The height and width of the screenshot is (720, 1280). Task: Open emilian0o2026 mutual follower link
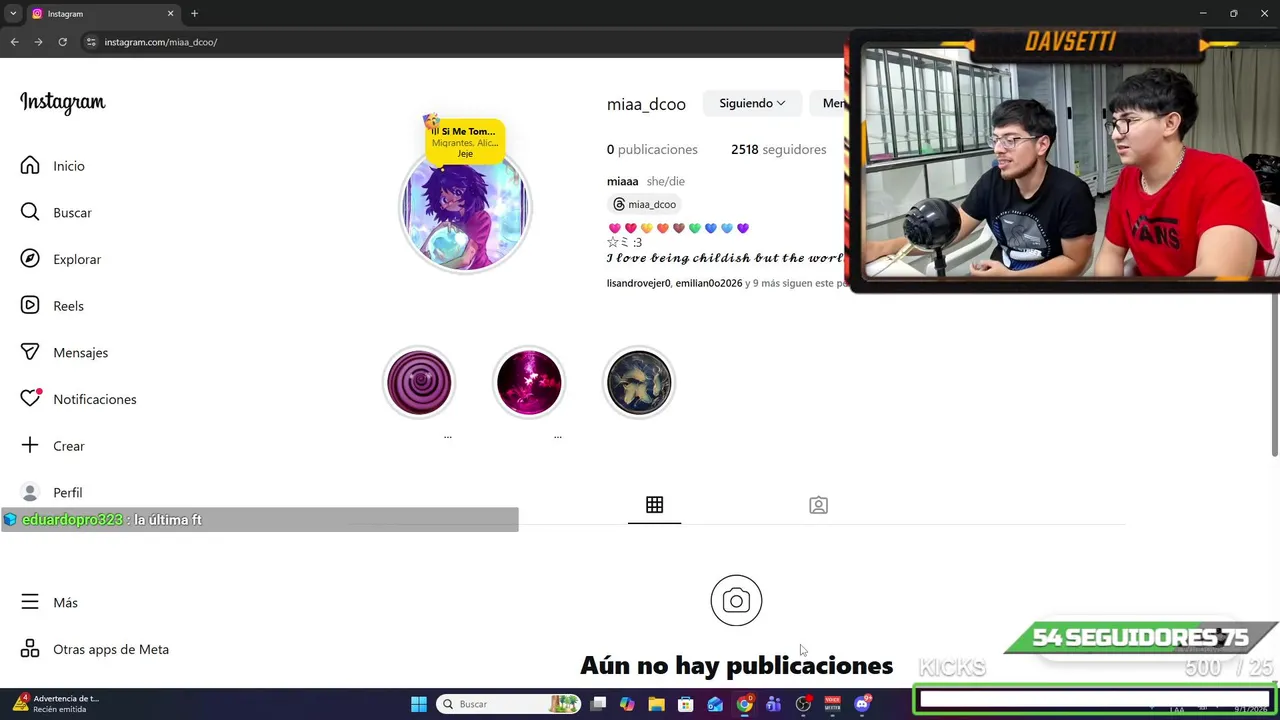coord(709,283)
